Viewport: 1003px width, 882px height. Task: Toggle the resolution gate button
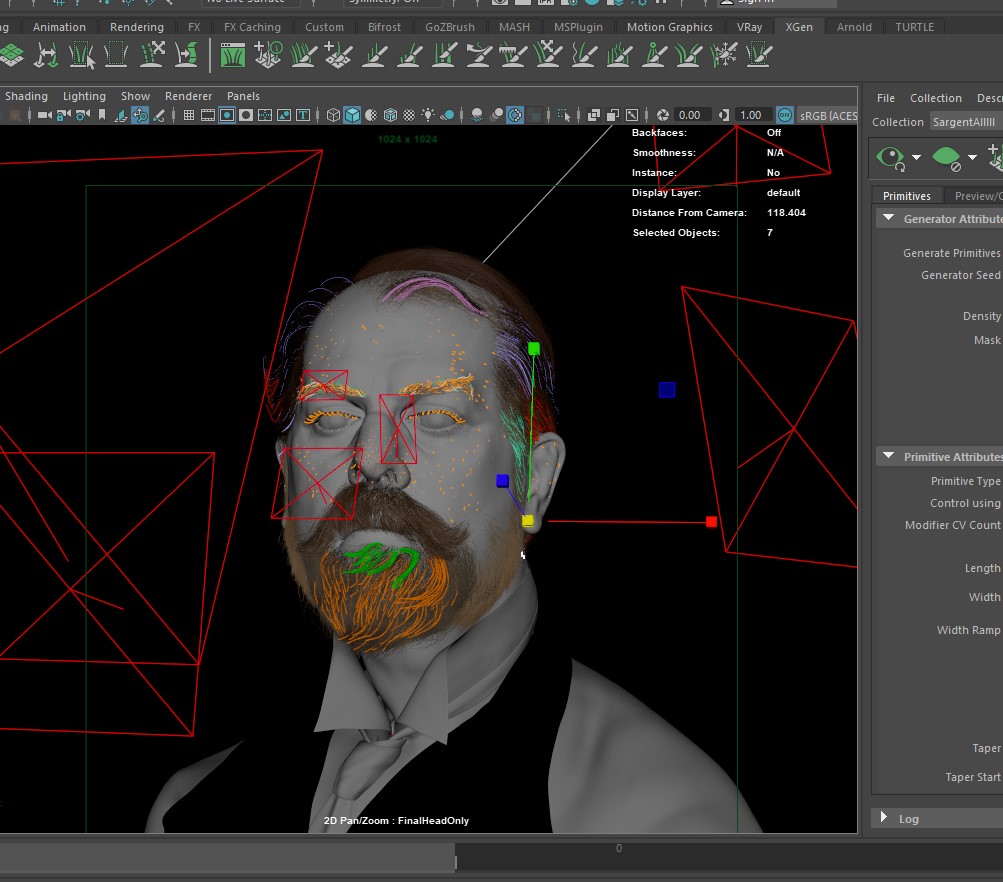click(x=227, y=115)
